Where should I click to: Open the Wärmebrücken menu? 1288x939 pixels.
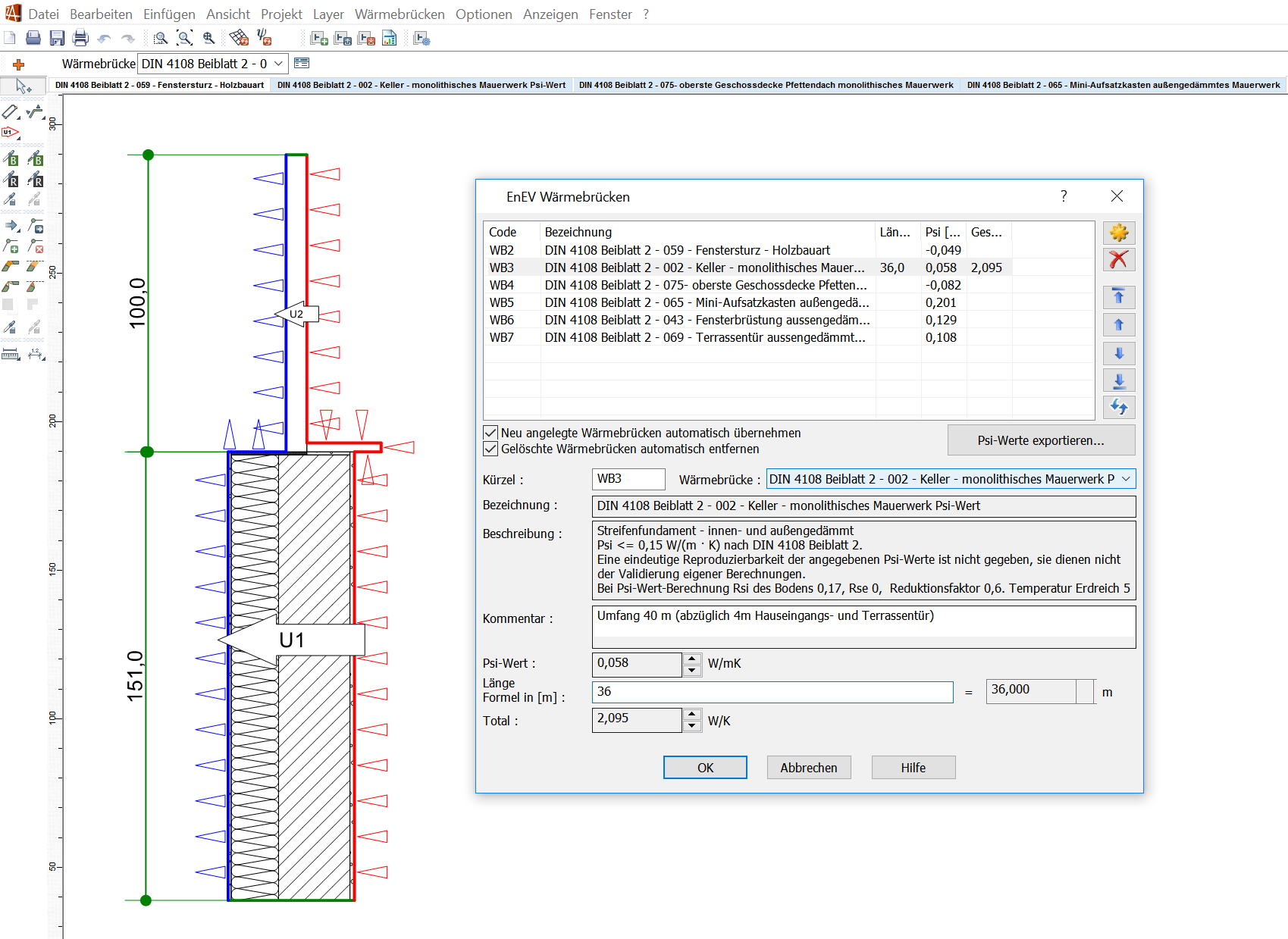[400, 14]
